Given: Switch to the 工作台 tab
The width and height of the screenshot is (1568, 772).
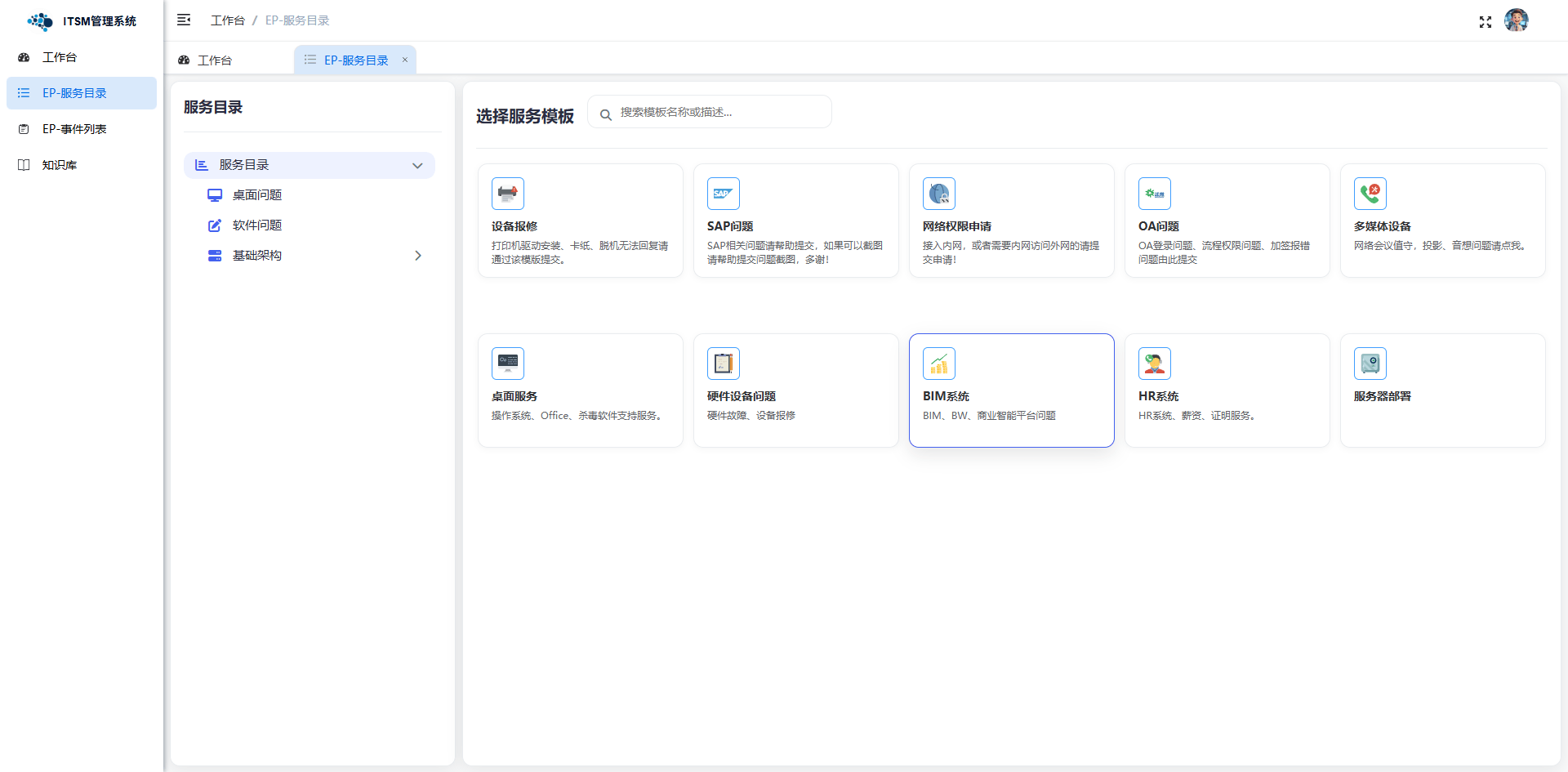Looking at the screenshot, I should pyautogui.click(x=214, y=60).
